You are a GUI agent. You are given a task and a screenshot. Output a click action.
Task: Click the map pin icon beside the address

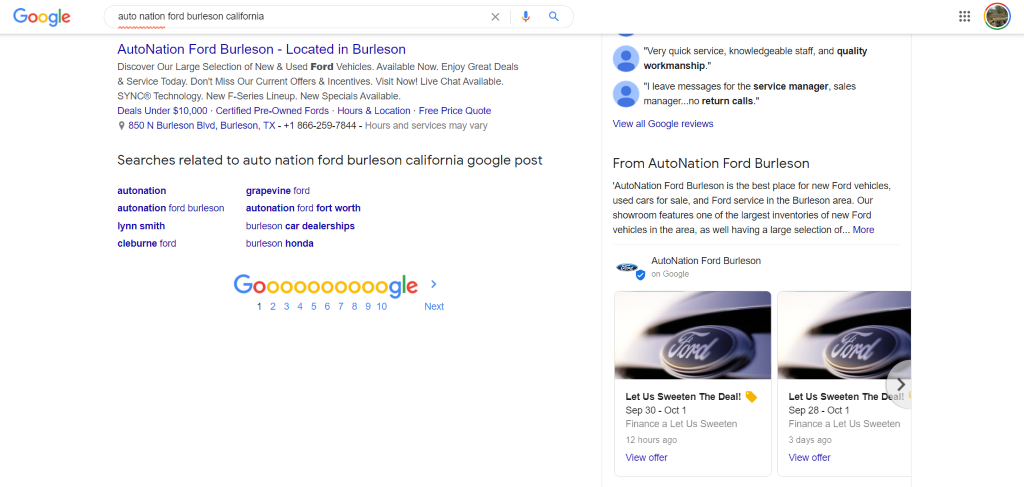pos(121,126)
